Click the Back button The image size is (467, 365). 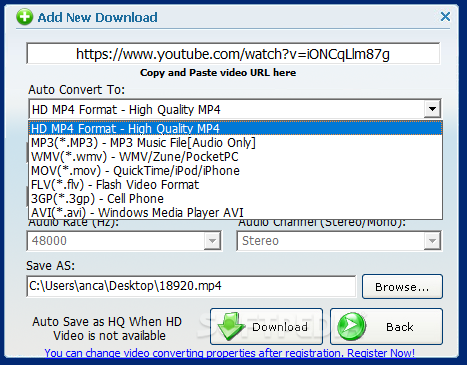tap(386, 326)
